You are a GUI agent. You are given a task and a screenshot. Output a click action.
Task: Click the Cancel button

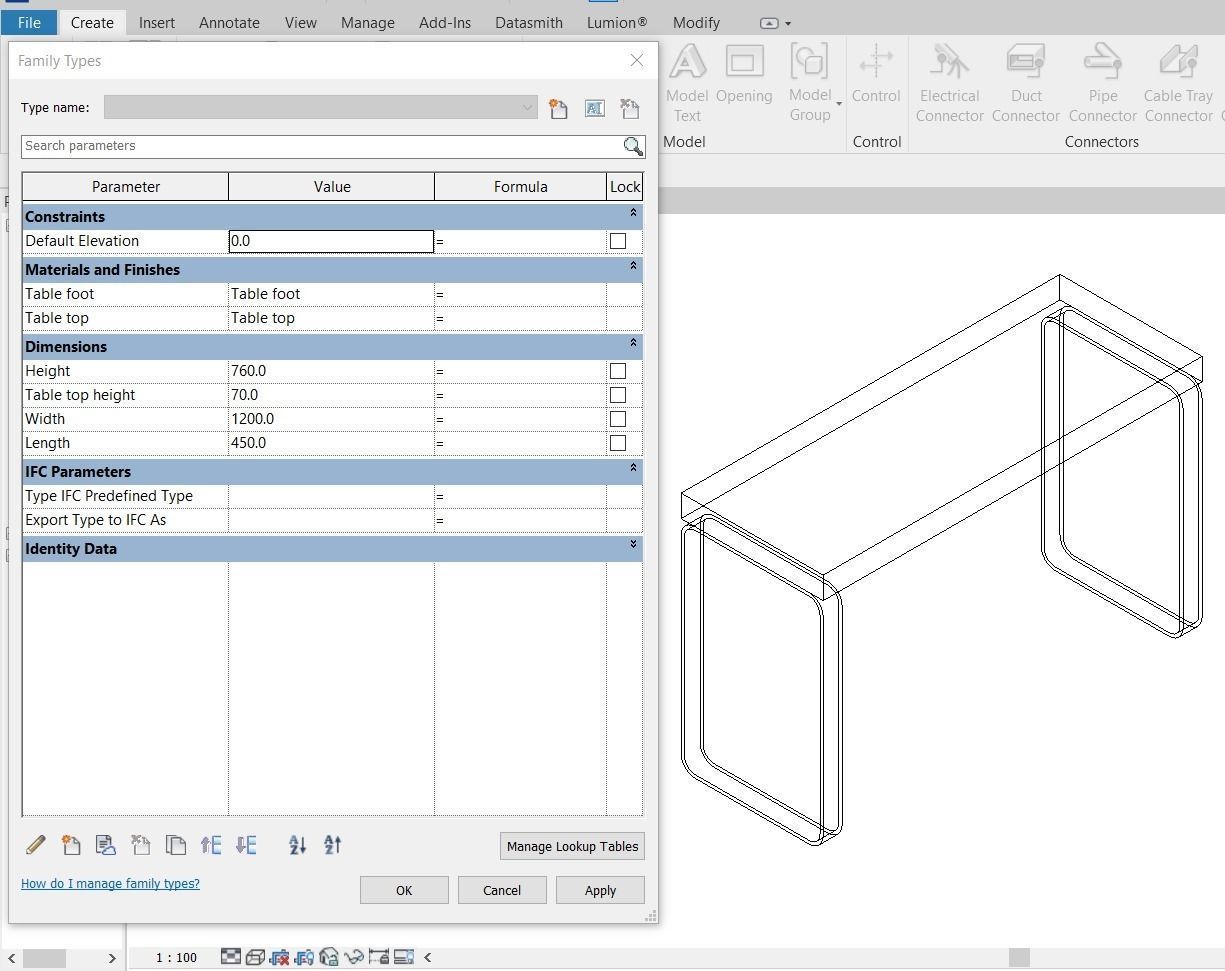point(502,890)
